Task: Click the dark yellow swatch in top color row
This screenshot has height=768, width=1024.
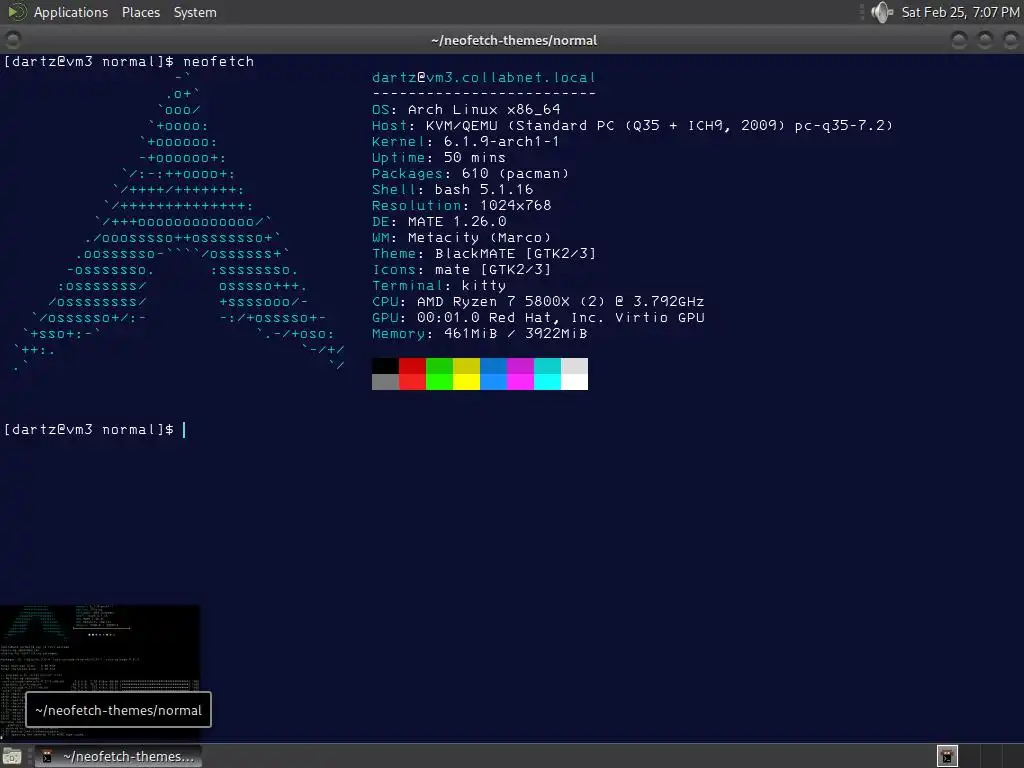Action: click(466, 366)
